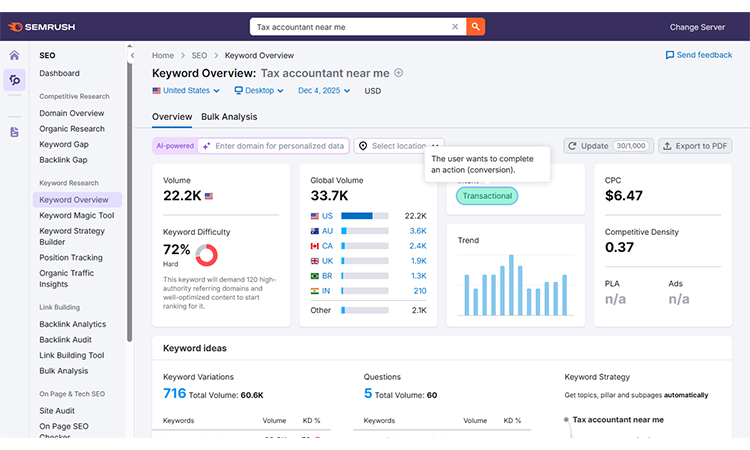The image size is (750, 450).
Task: Open the reports document icon in left rail
Action: (x=14, y=132)
